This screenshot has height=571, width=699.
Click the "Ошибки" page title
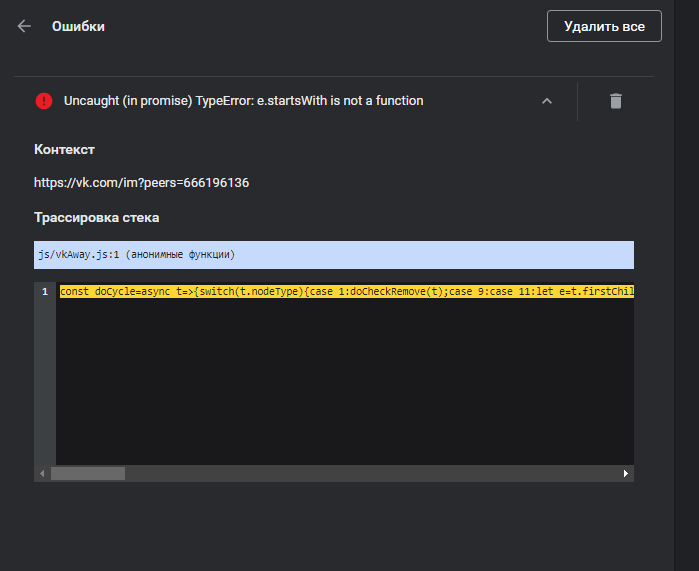coord(78,26)
